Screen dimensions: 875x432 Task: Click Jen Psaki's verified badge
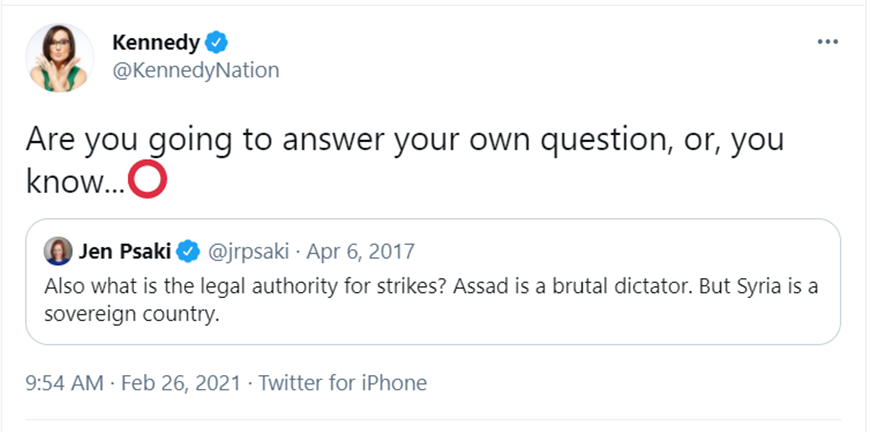[x=188, y=250]
